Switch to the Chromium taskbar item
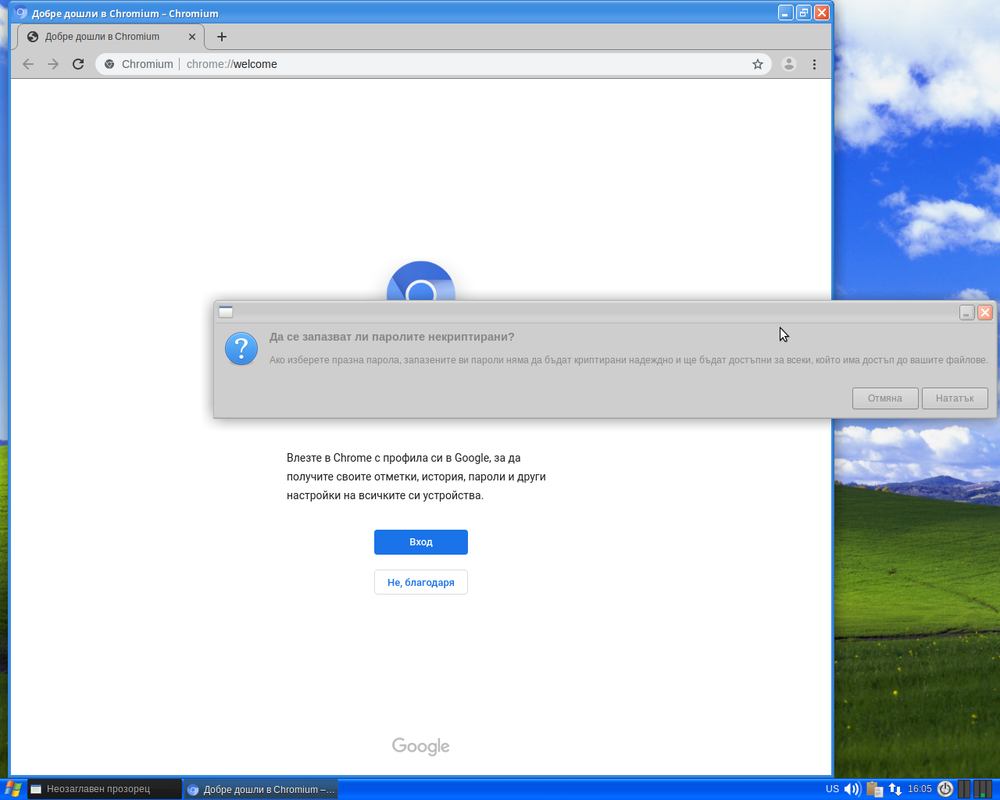Image resolution: width=1000 pixels, height=800 pixels. point(261,789)
